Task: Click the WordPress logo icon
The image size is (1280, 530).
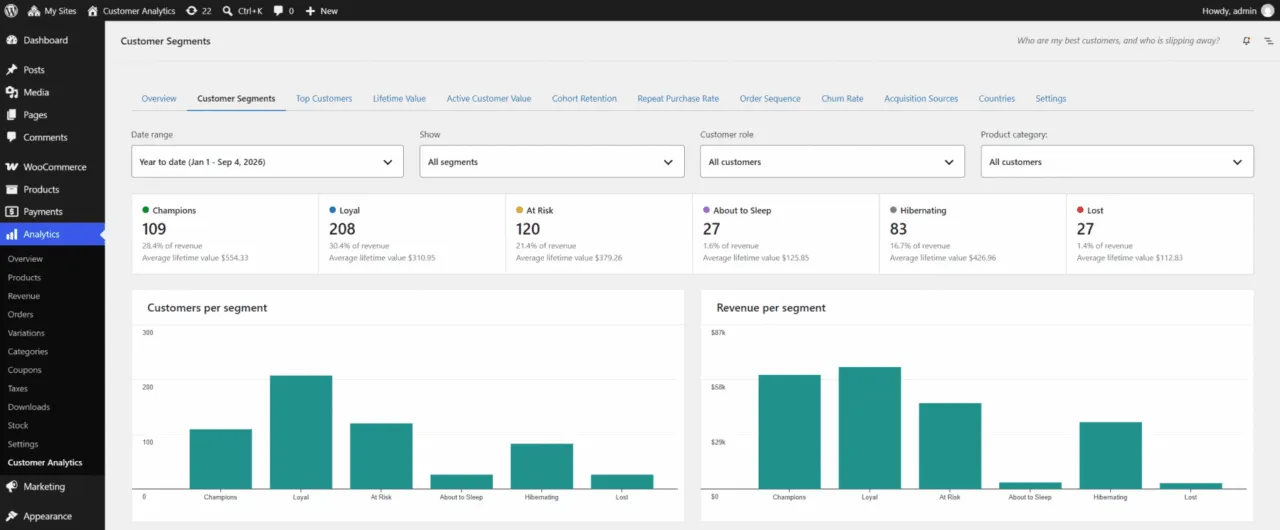Action: point(12,11)
